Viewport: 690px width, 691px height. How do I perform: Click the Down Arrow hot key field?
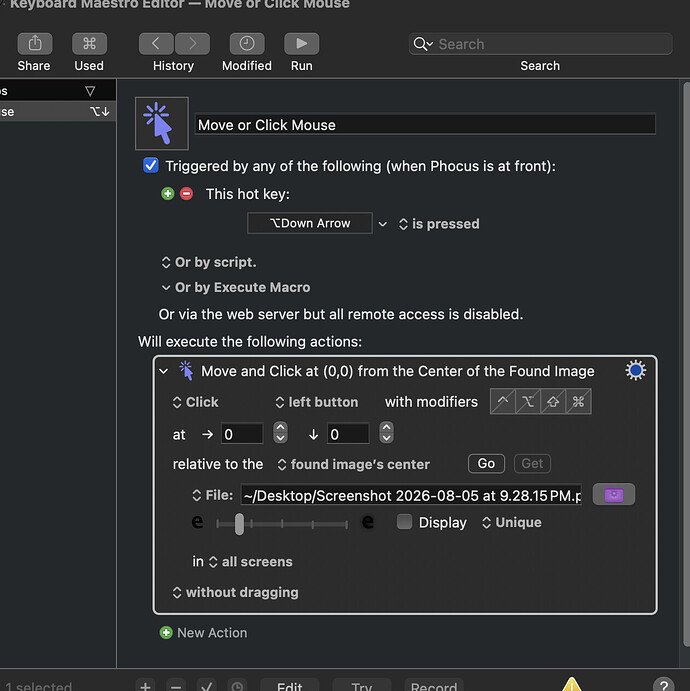310,223
